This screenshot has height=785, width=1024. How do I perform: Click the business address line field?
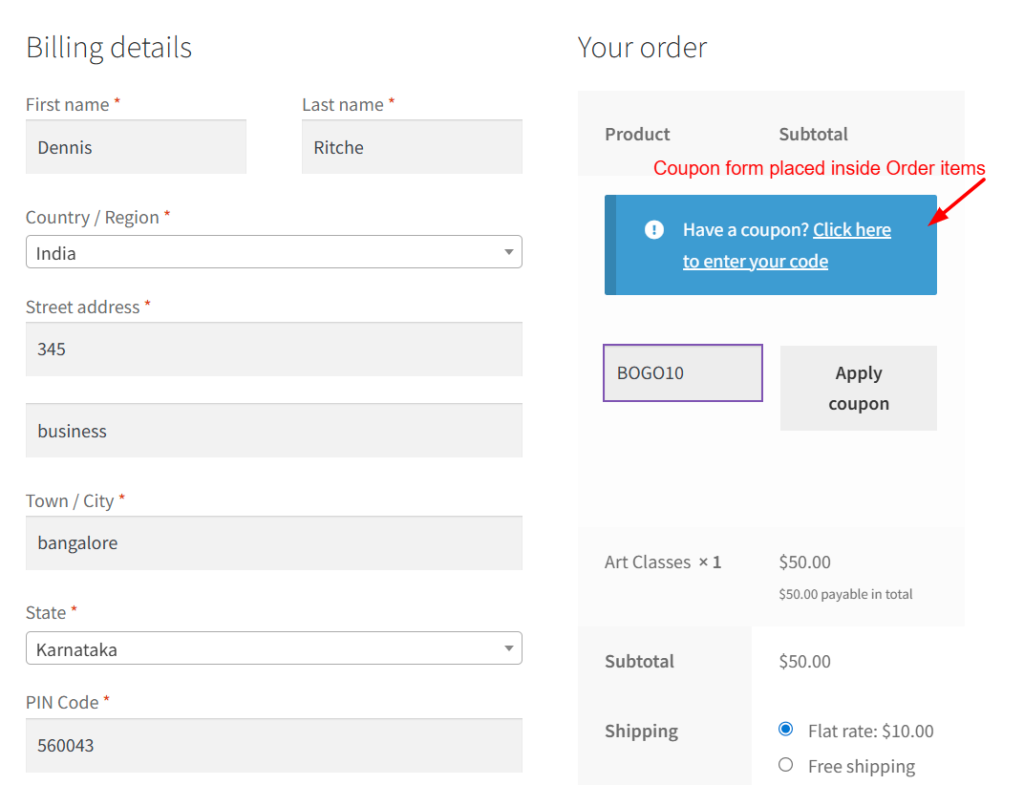(274, 430)
